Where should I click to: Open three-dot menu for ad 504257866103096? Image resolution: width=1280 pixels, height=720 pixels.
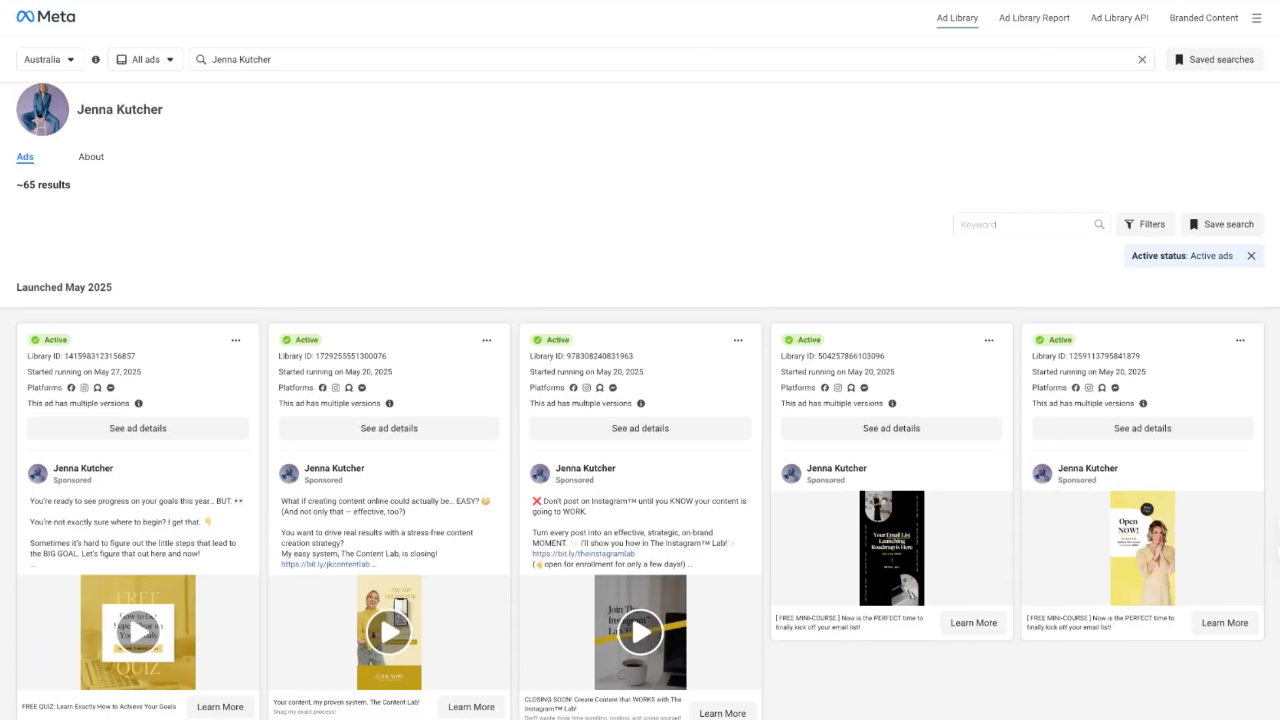click(989, 340)
